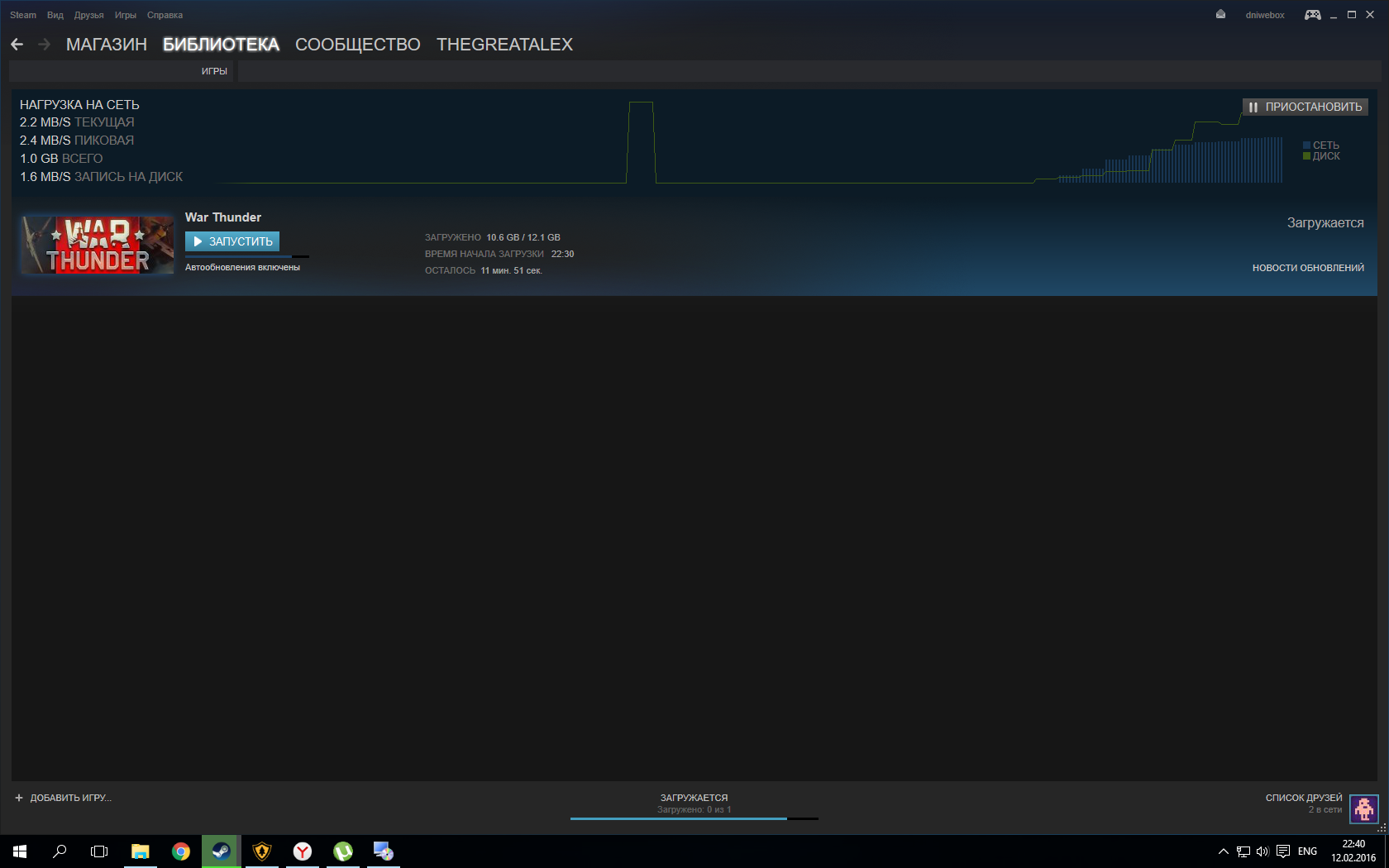Screen dimensions: 1389x868
Task: Click the plus icon to add a game
Action: pos(19,798)
